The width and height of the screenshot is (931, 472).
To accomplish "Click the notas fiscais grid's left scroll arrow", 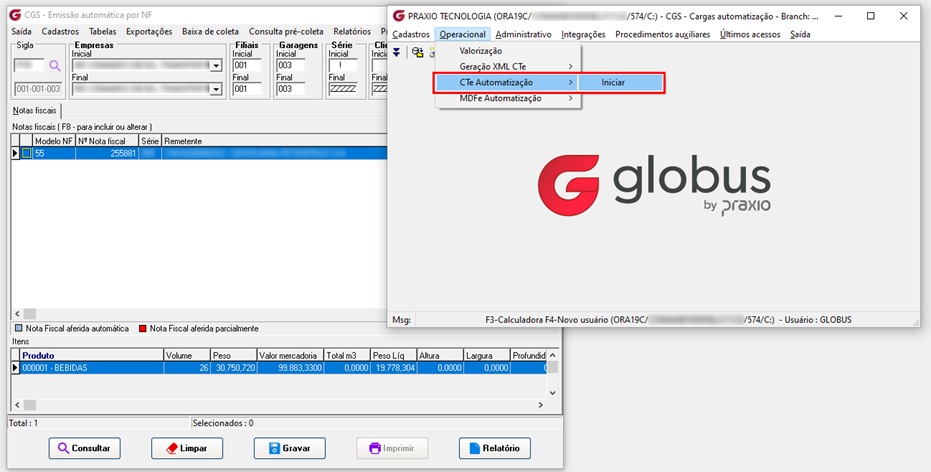I will click(x=17, y=313).
